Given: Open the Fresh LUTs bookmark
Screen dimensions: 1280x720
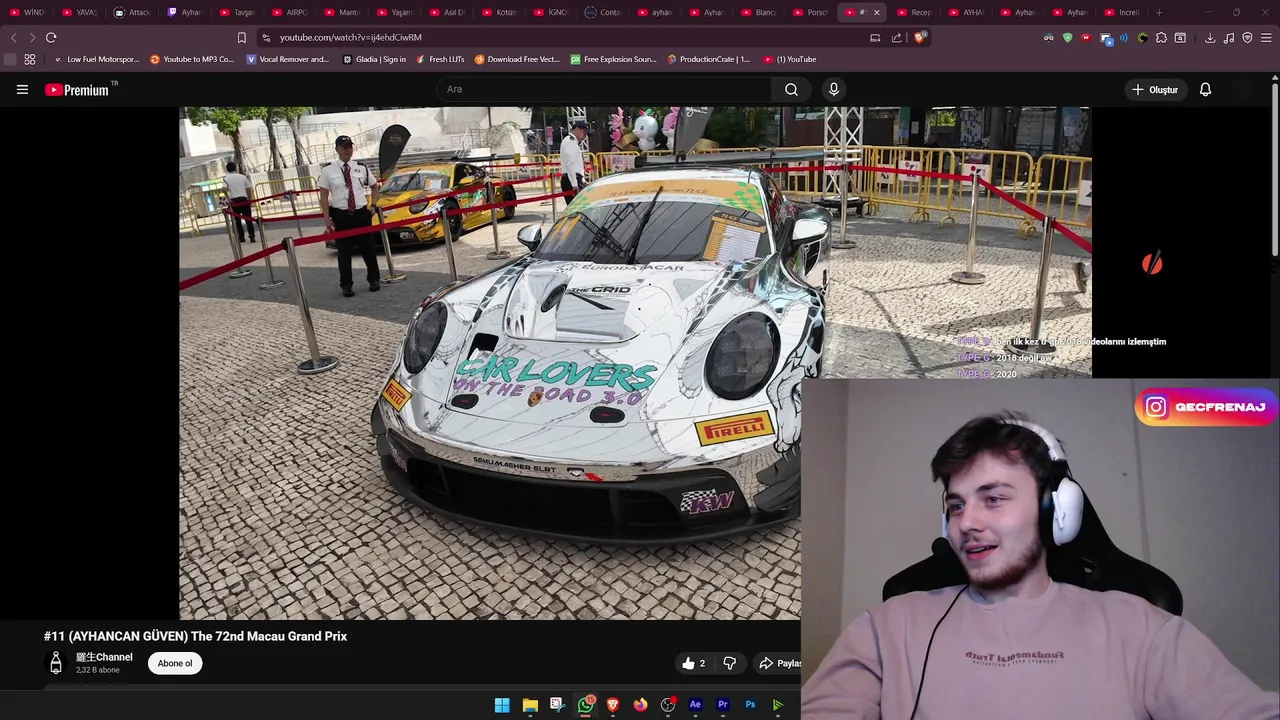Looking at the screenshot, I should point(440,59).
